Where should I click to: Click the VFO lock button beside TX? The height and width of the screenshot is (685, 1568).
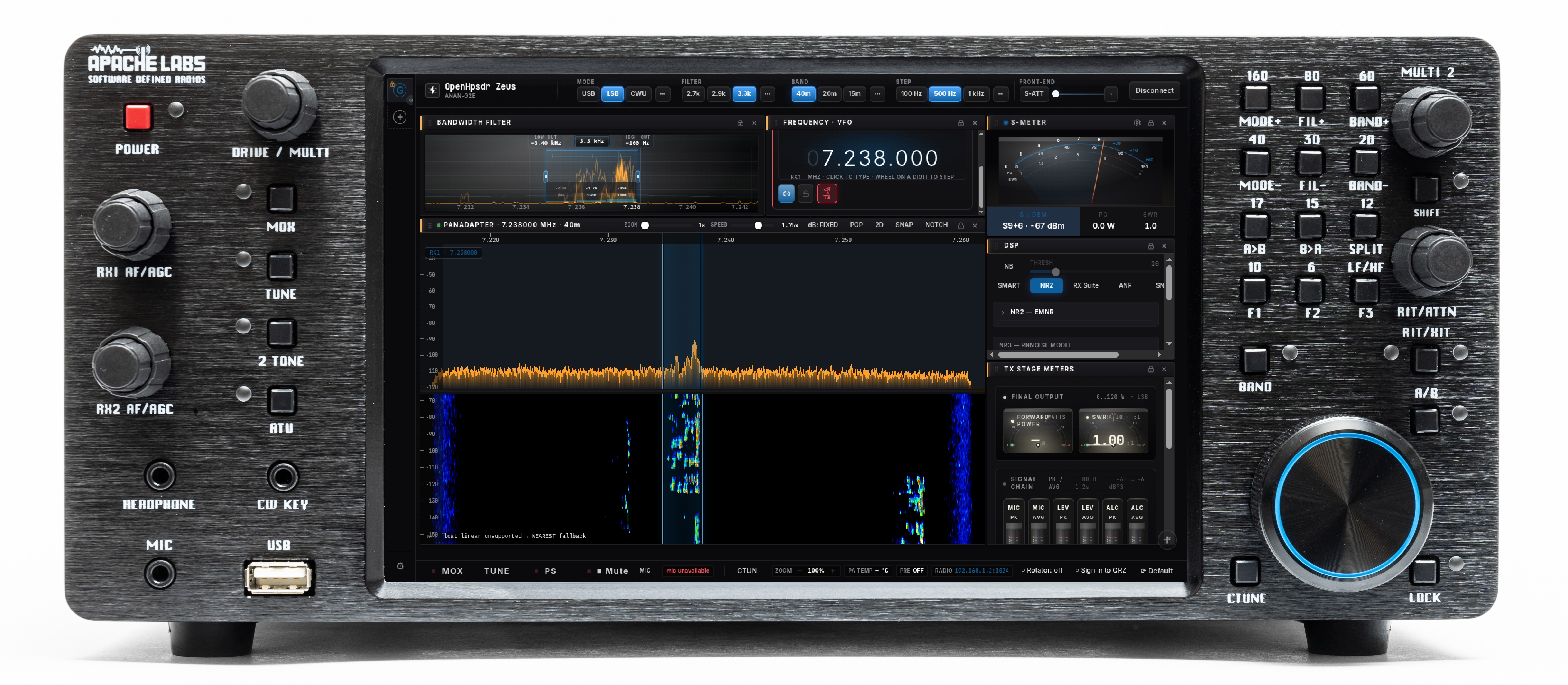(806, 194)
